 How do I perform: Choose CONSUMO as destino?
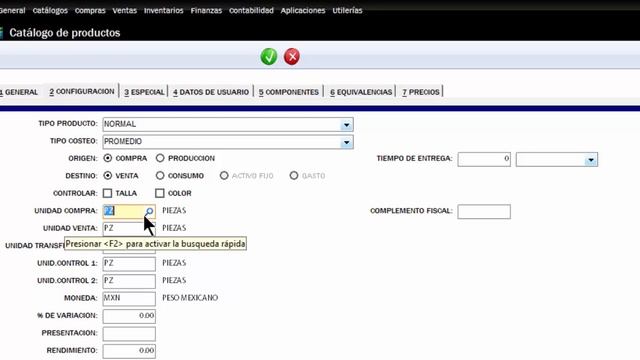(x=160, y=176)
